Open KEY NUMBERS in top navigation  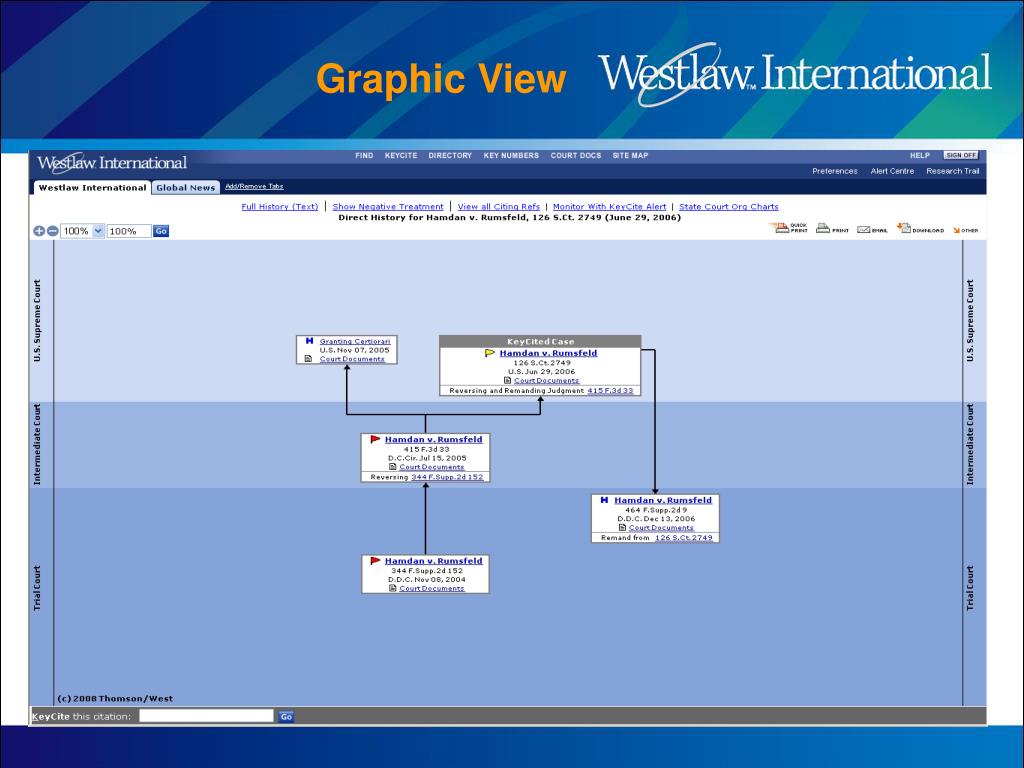511,155
